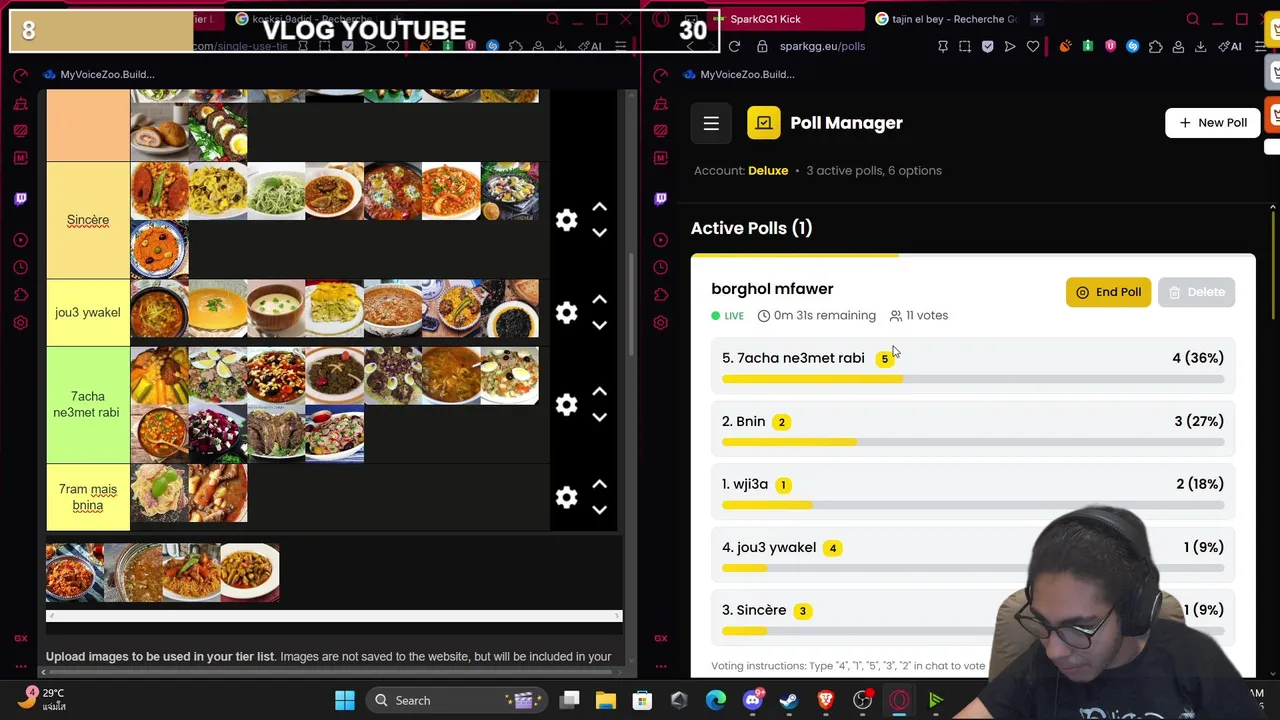1280x720 pixels.
Task: Open settings gear for 7acha ne3met rabi row
Action: (567, 405)
